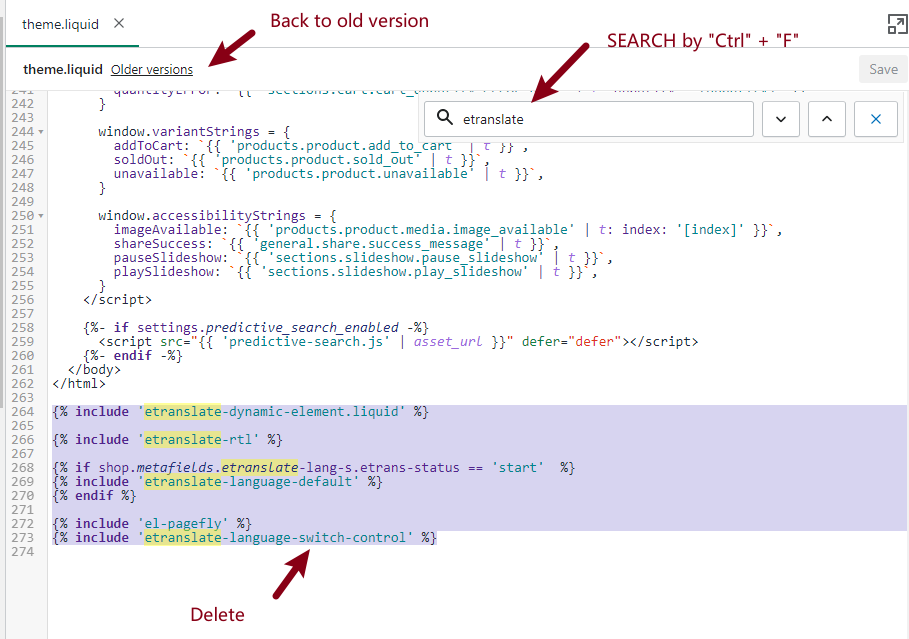909x639 pixels.
Task: Click the endif line 260
Action: click(x=133, y=355)
